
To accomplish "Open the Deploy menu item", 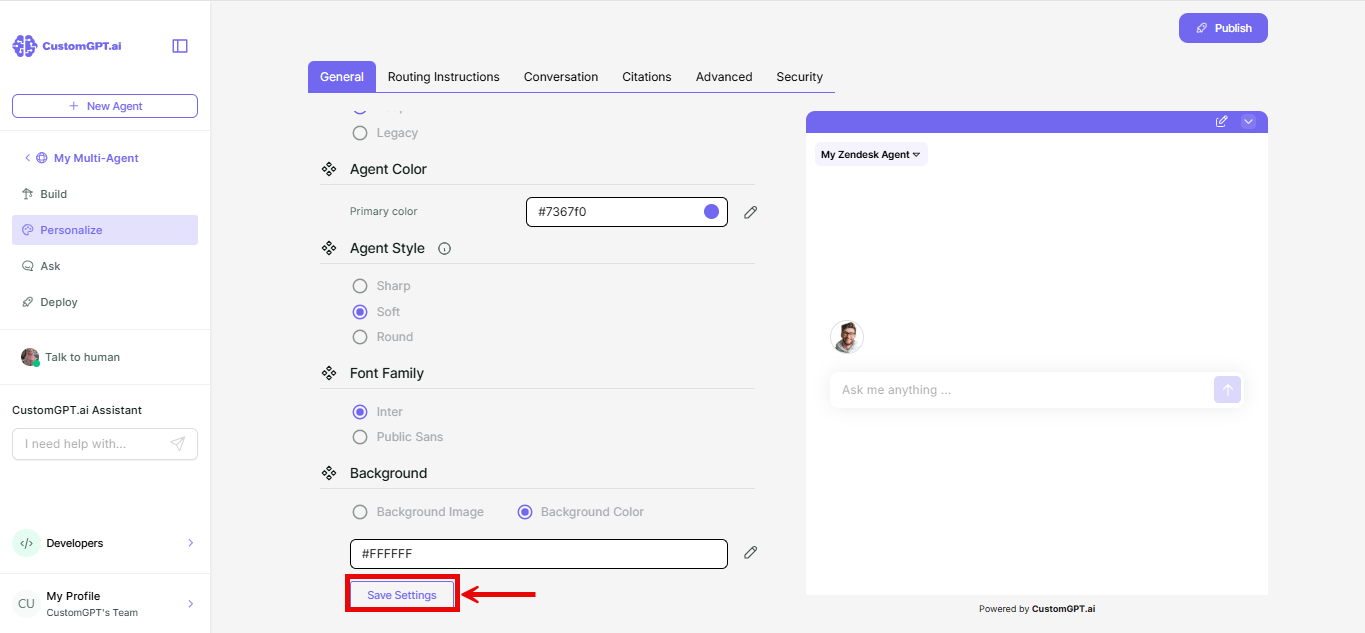I will (x=105, y=302).
